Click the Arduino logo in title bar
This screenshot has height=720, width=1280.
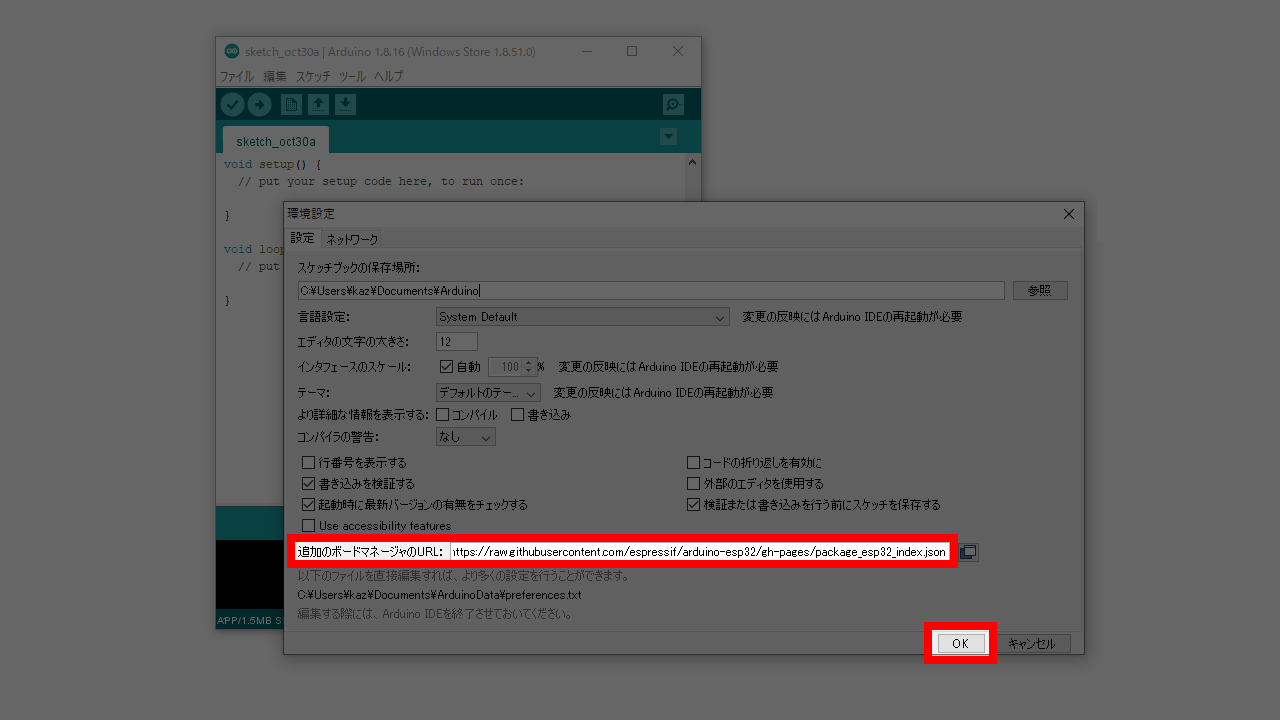click(x=232, y=52)
